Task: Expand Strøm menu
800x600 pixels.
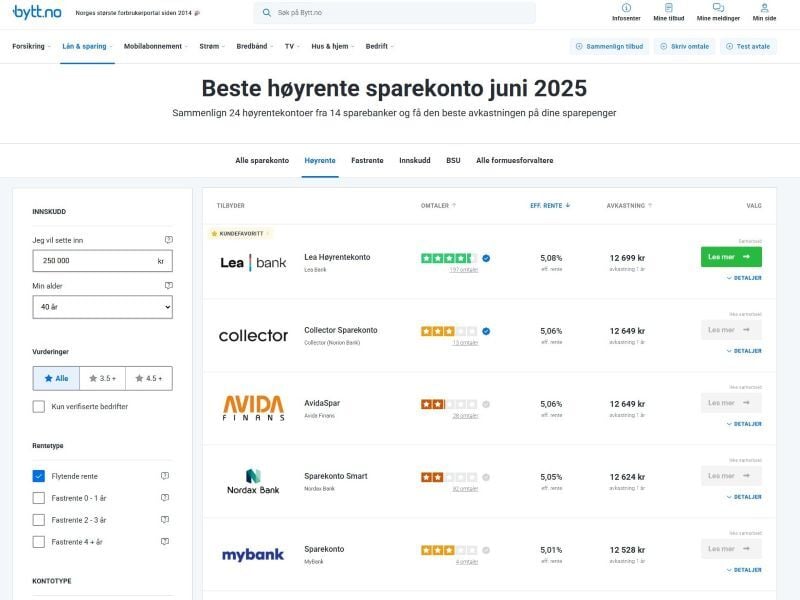Action: pos(212,46)
